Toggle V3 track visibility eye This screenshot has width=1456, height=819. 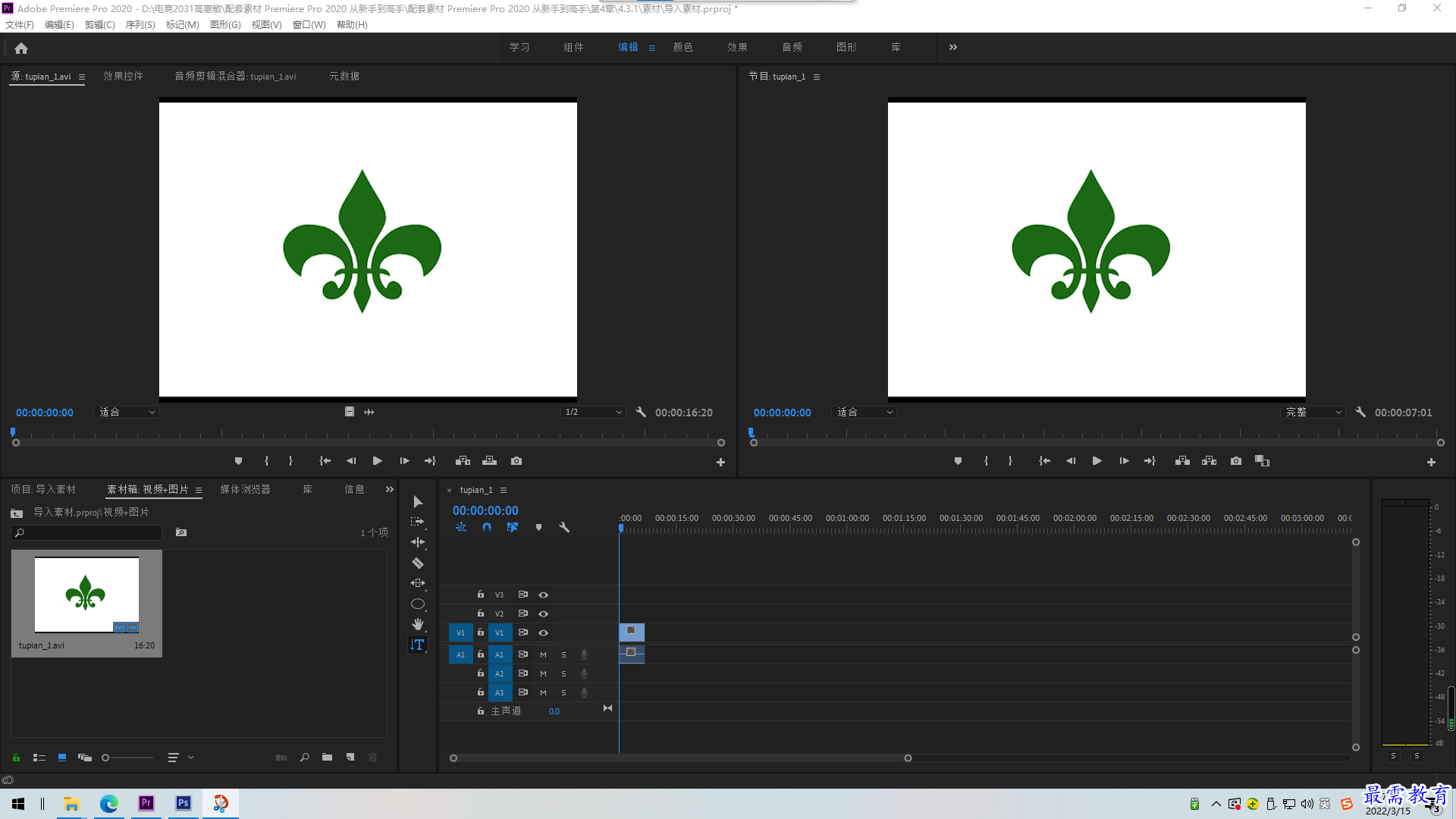(544, 595)
